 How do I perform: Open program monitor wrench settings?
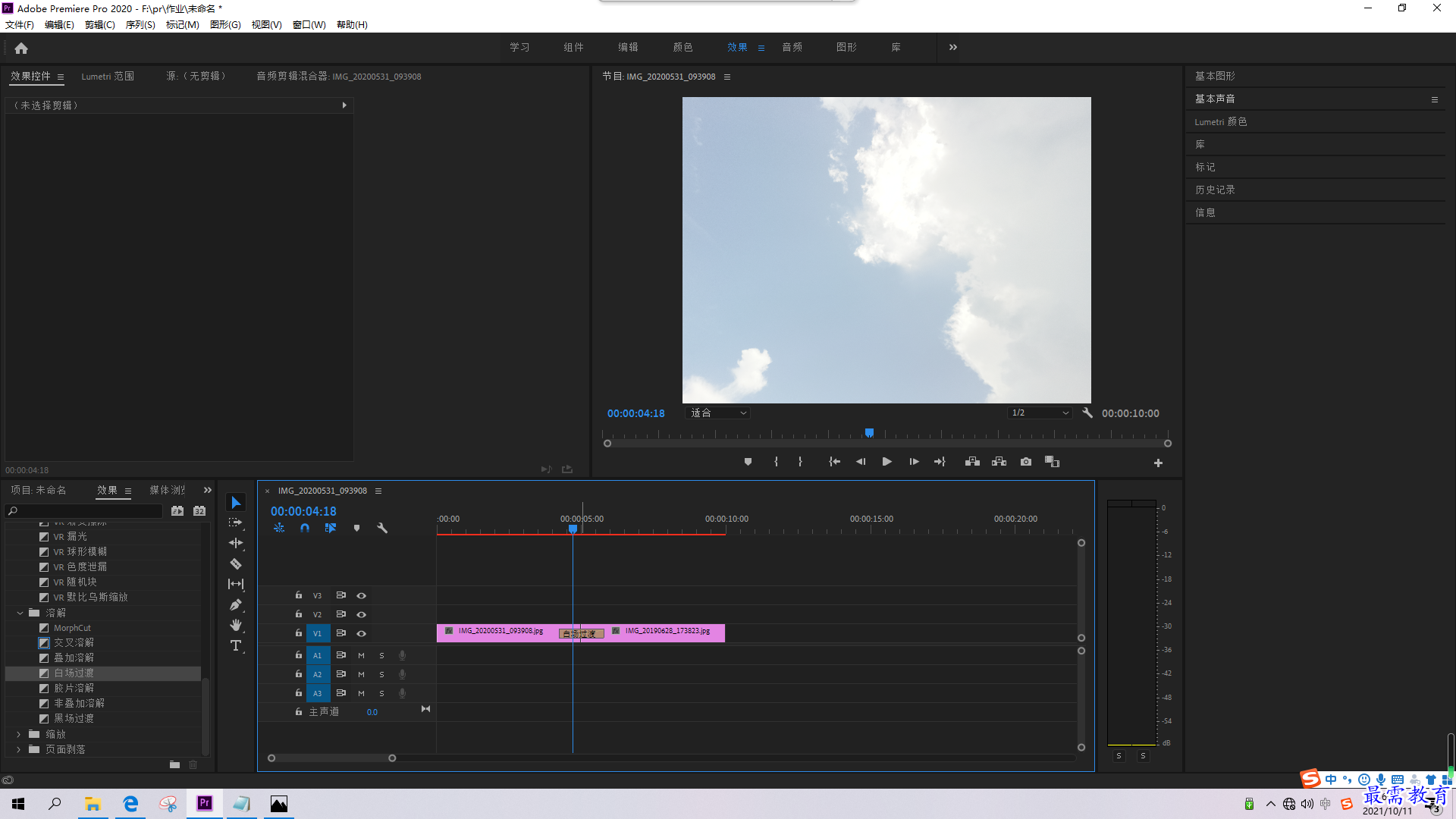(1087, 413)
